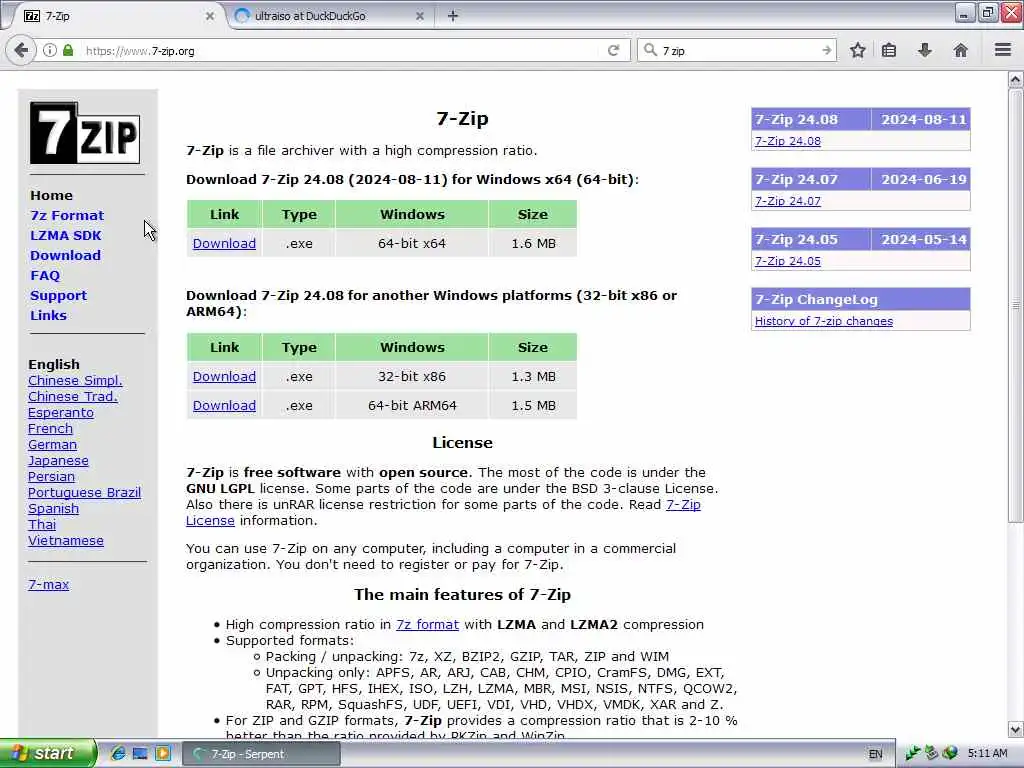The image size is (1024, 768).
Task: Submit search with the go arrow
Action: tap(826, 50)
